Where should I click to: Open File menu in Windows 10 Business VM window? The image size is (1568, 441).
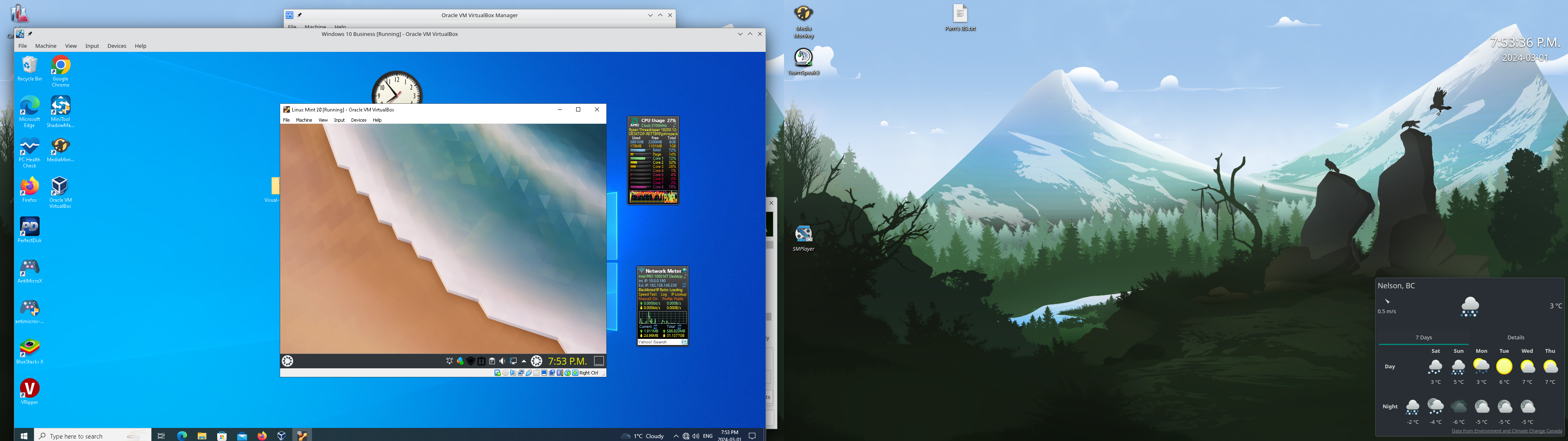(22, 46)
